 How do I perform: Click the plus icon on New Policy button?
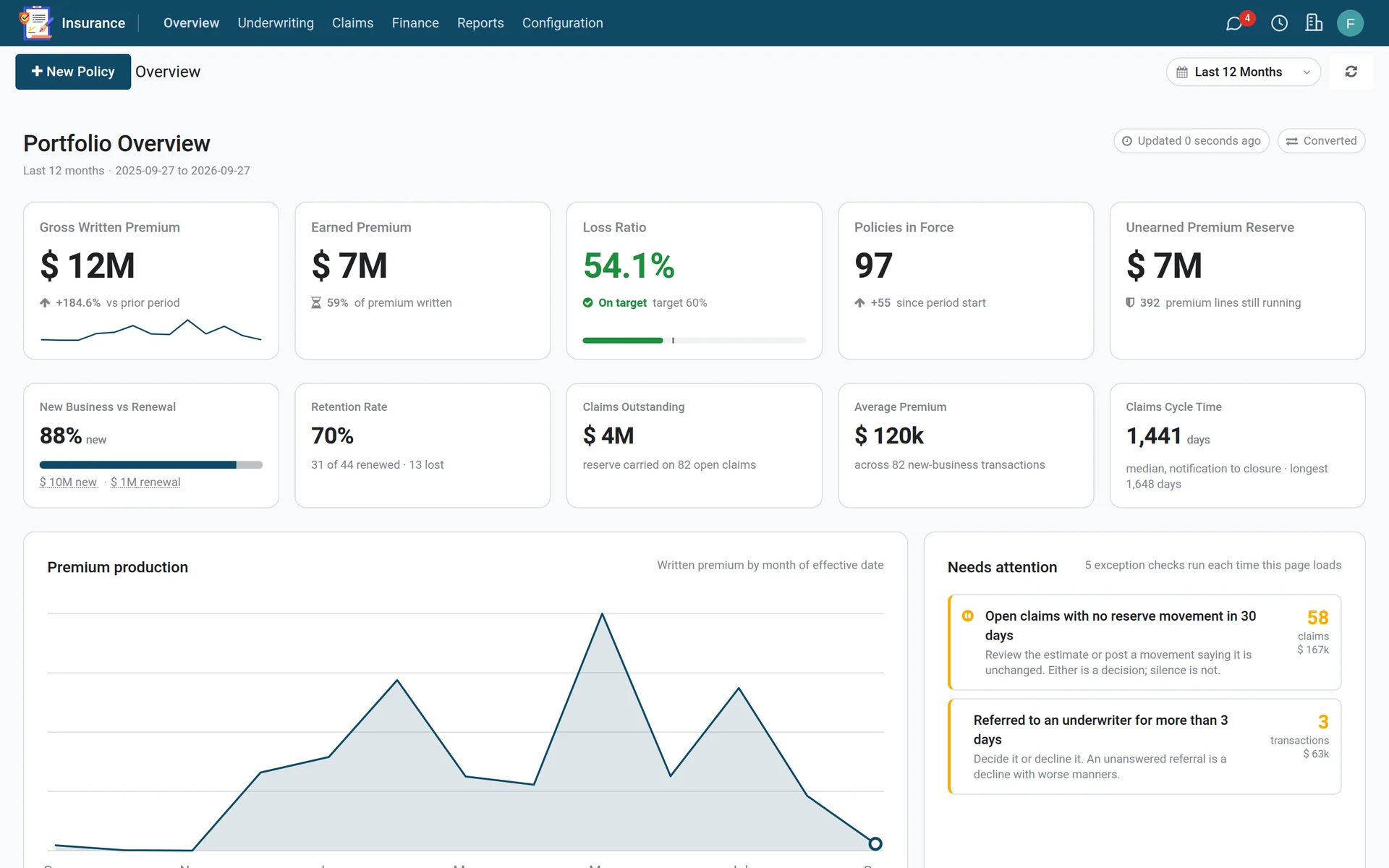[37, 71]
